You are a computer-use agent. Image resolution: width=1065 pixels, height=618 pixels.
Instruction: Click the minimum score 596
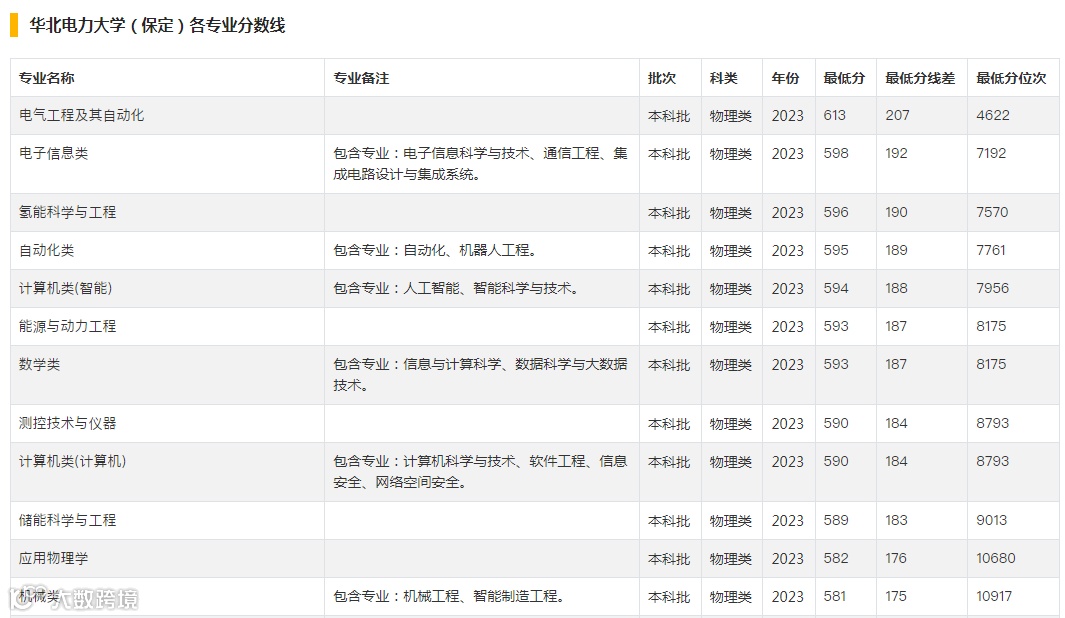pos(836,213)
